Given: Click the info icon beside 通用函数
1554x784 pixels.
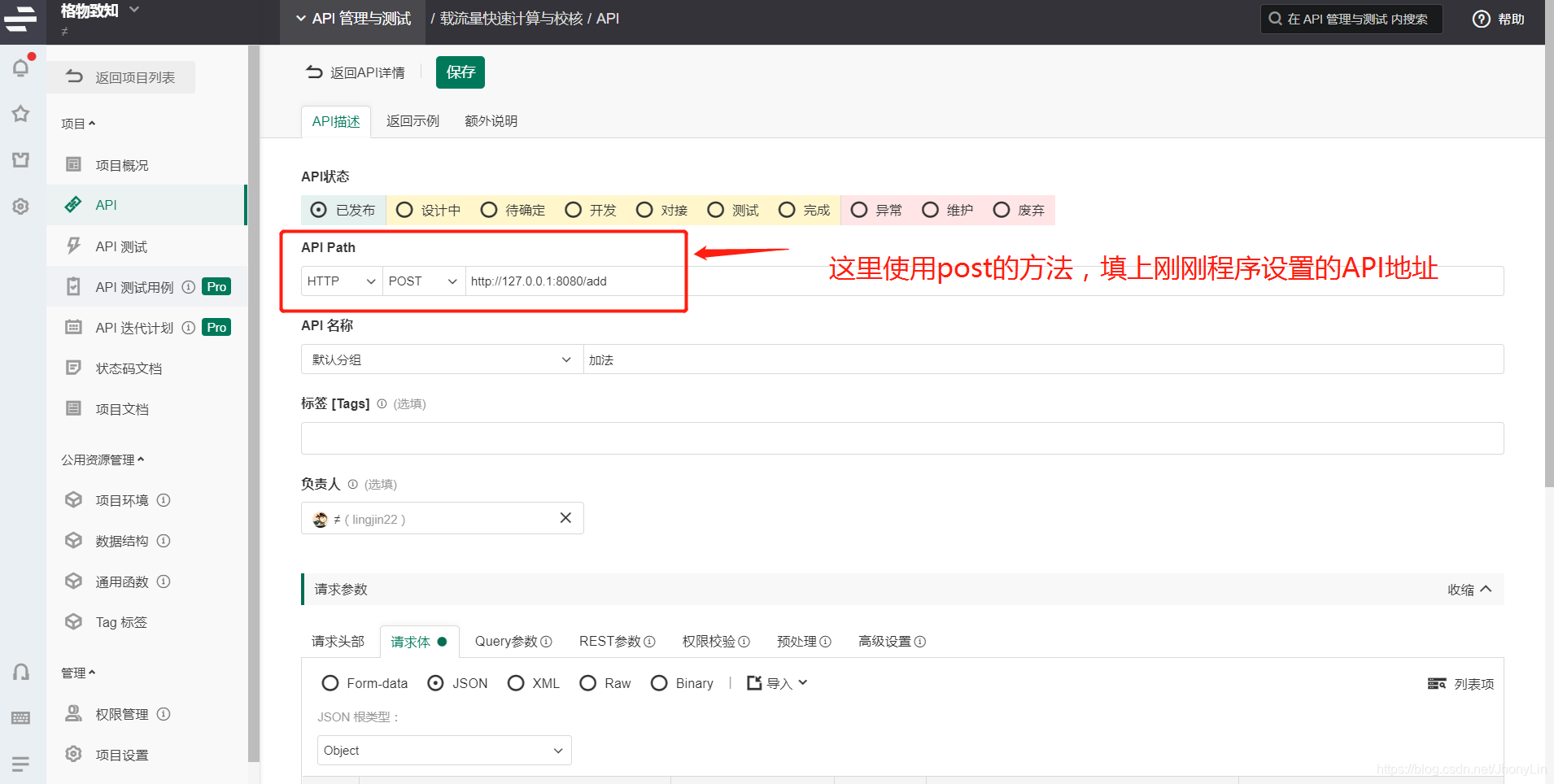Looking at the screenshot, I should (164, 581).
